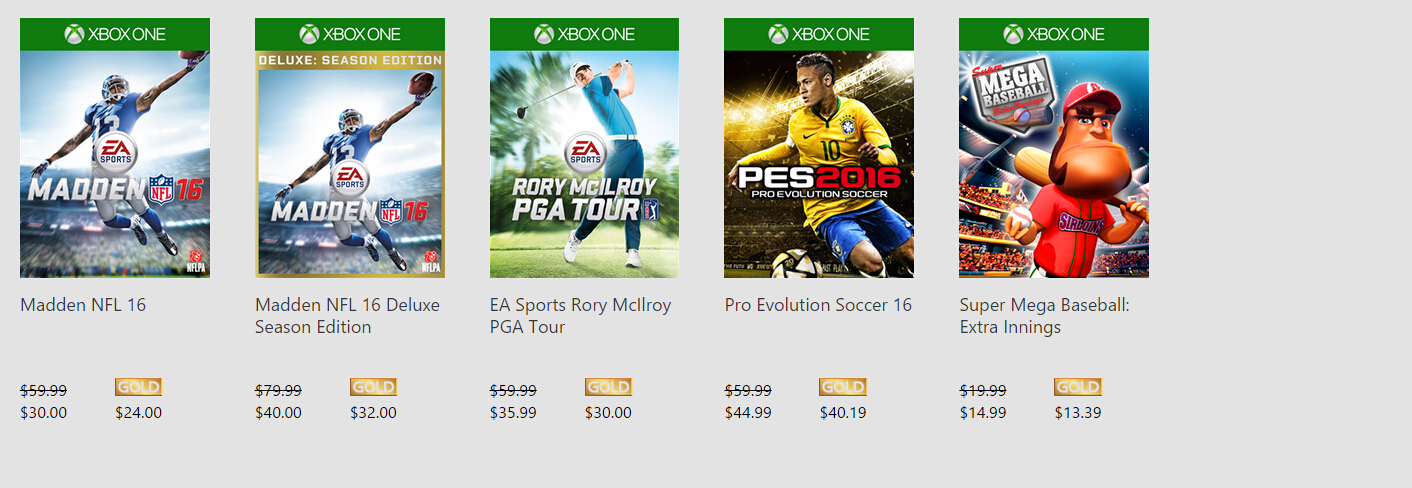
Task: Open Madden NFL 16 Deluxe Season Edition cover
Action: click(x=350, y=164)
